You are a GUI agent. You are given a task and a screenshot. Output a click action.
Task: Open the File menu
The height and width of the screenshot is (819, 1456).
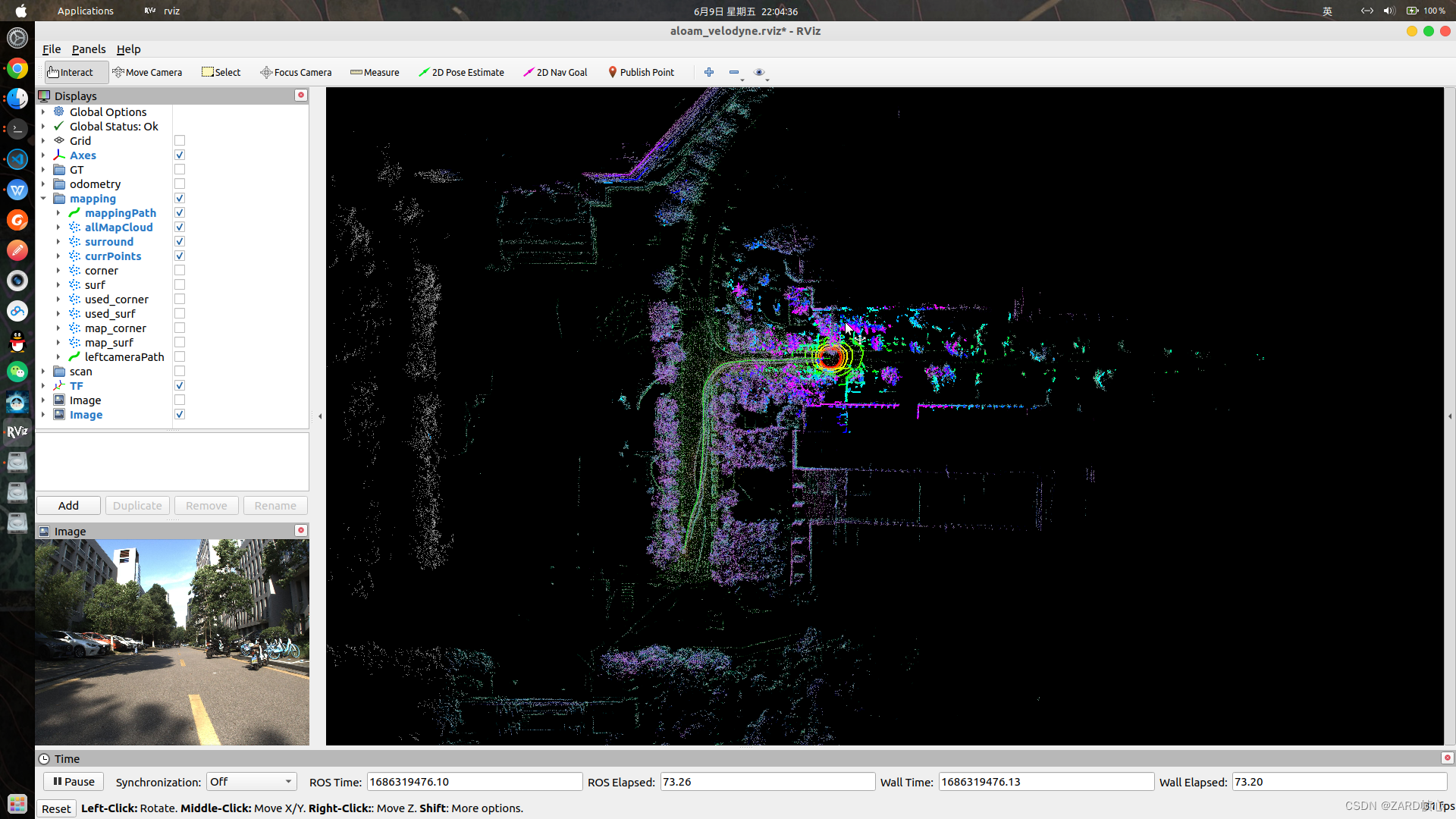[50, 49]
